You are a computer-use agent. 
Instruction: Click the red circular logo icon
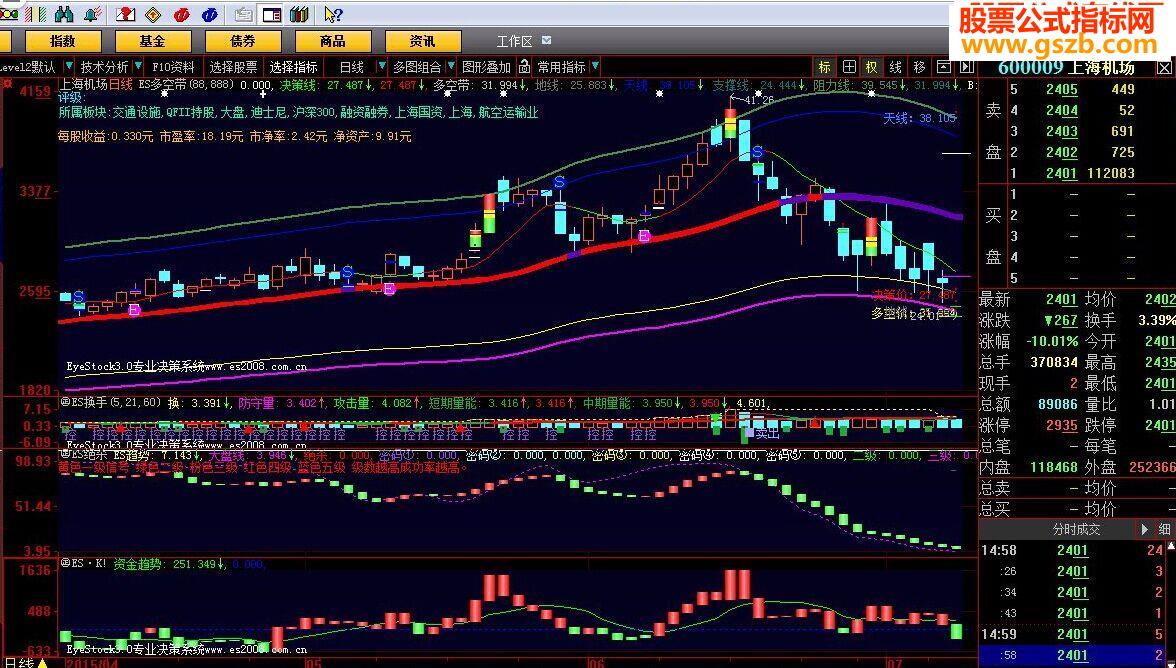[181, 14]
